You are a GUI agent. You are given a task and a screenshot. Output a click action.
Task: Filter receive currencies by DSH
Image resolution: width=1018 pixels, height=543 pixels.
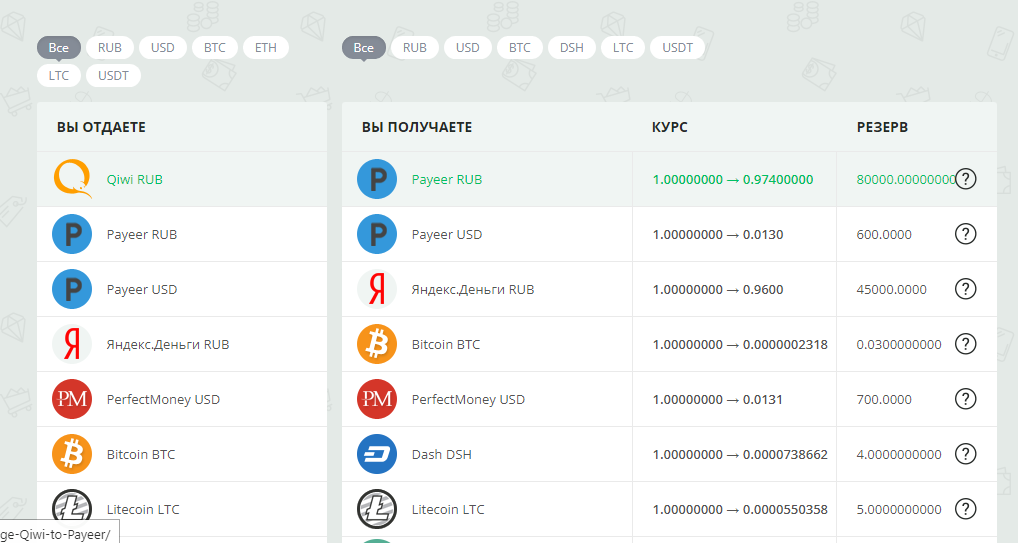[571, 47]
